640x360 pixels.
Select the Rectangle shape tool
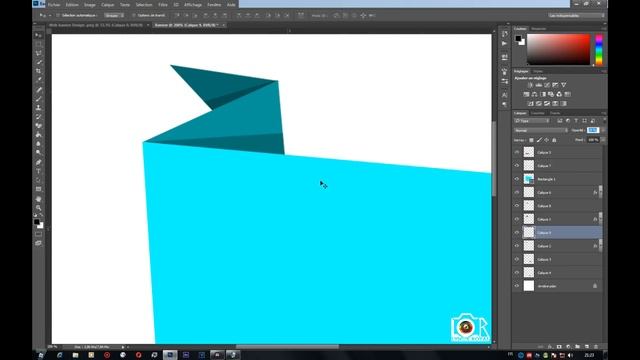pos(38,189)
